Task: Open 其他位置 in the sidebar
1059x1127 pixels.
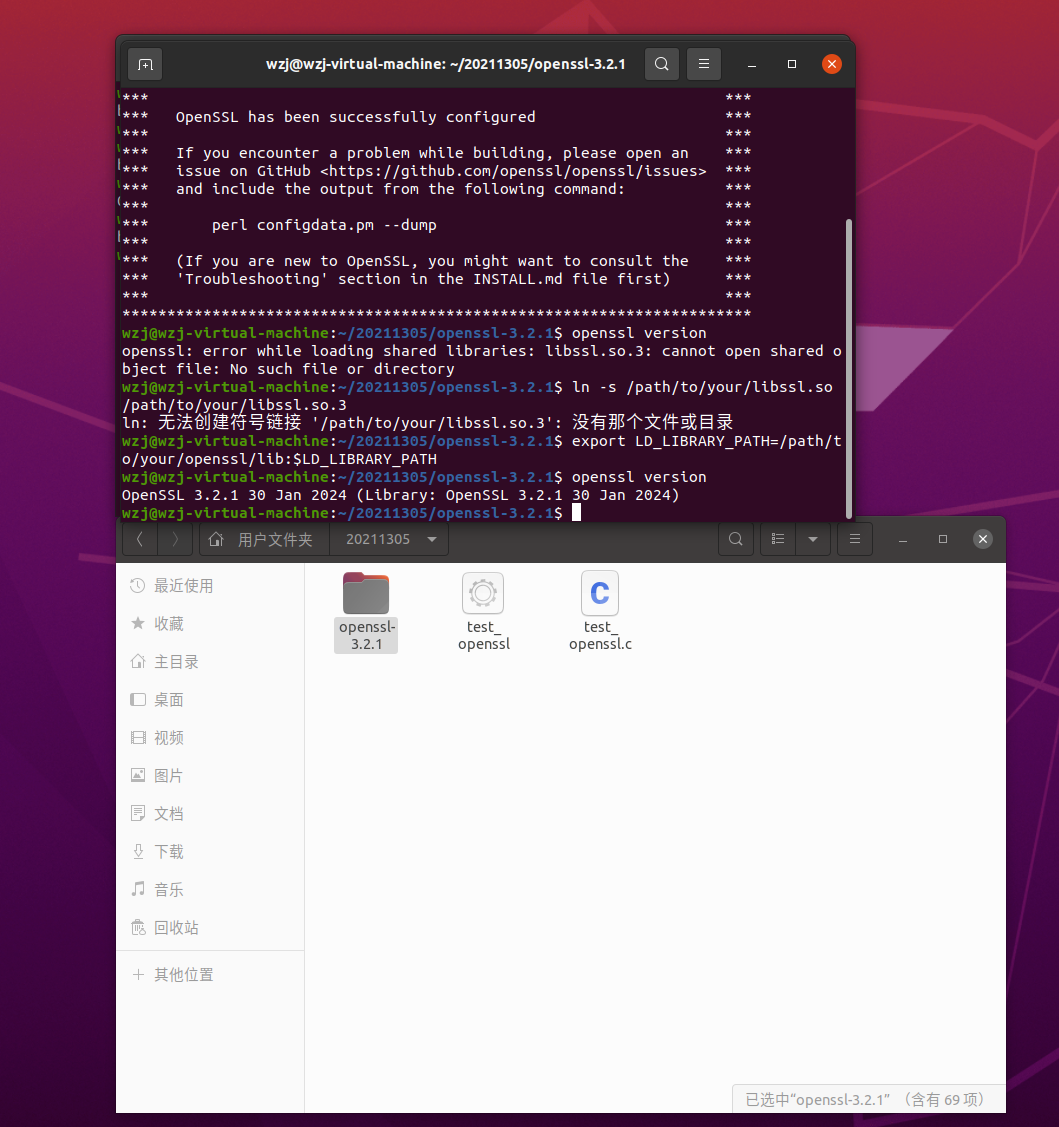Action: (210, 975)
